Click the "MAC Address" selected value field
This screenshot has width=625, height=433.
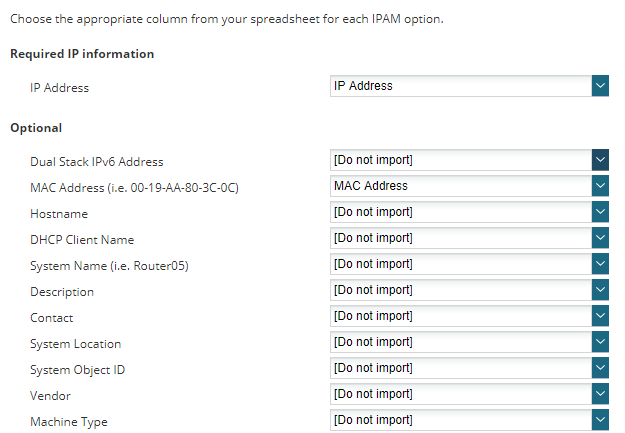460,186
